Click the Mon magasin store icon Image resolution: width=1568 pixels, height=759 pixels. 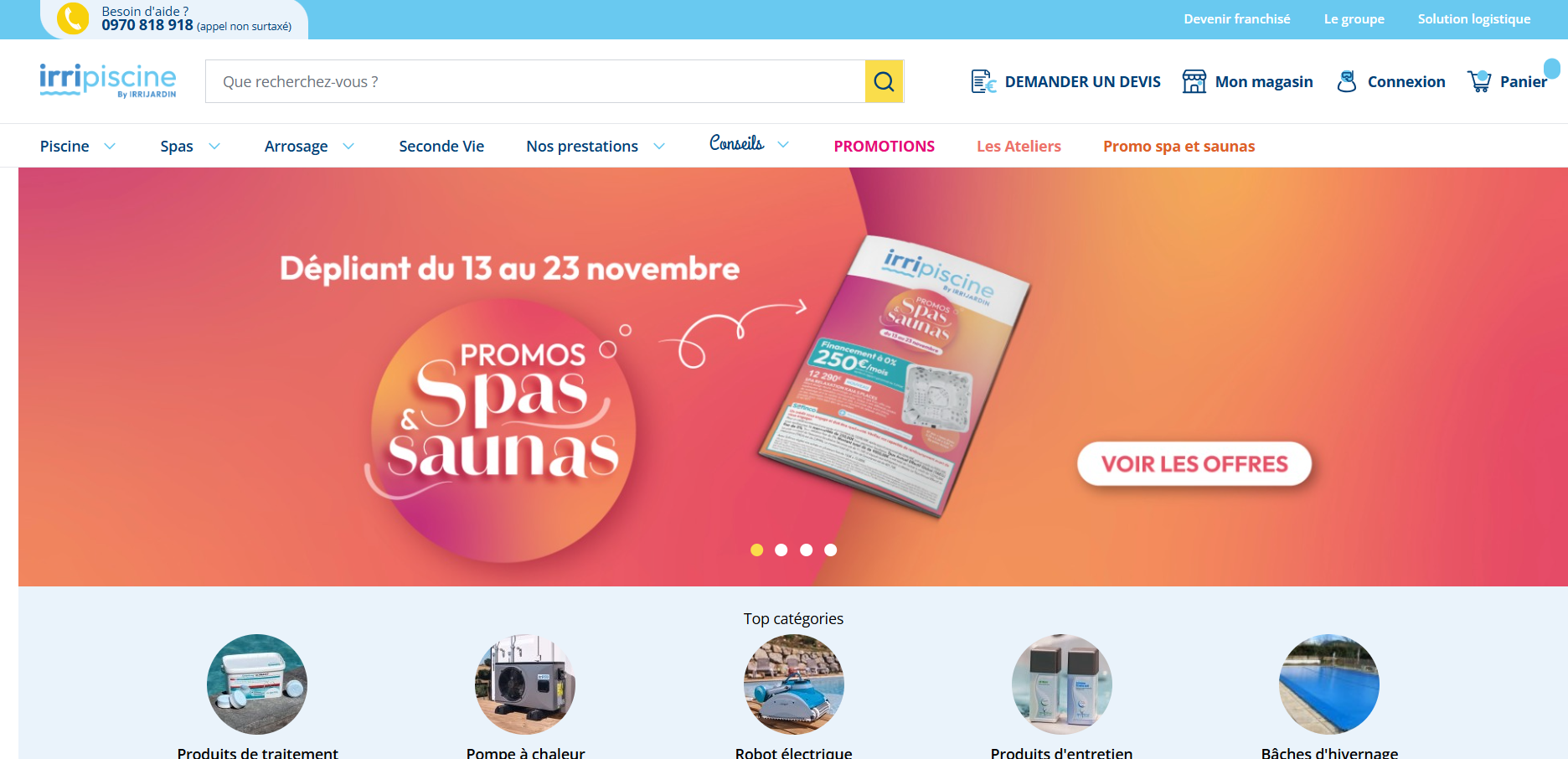tap(1194, 81)
